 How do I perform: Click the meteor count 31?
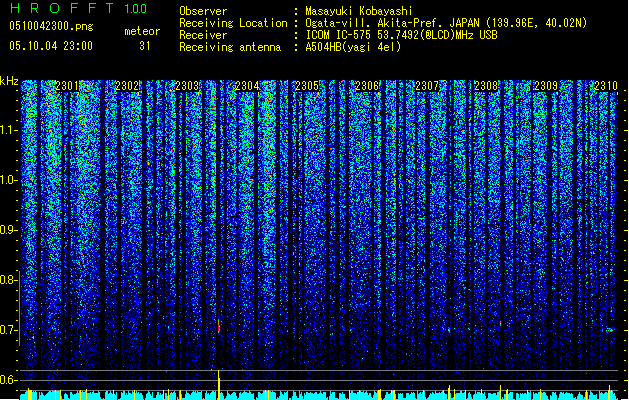[145, 46]
